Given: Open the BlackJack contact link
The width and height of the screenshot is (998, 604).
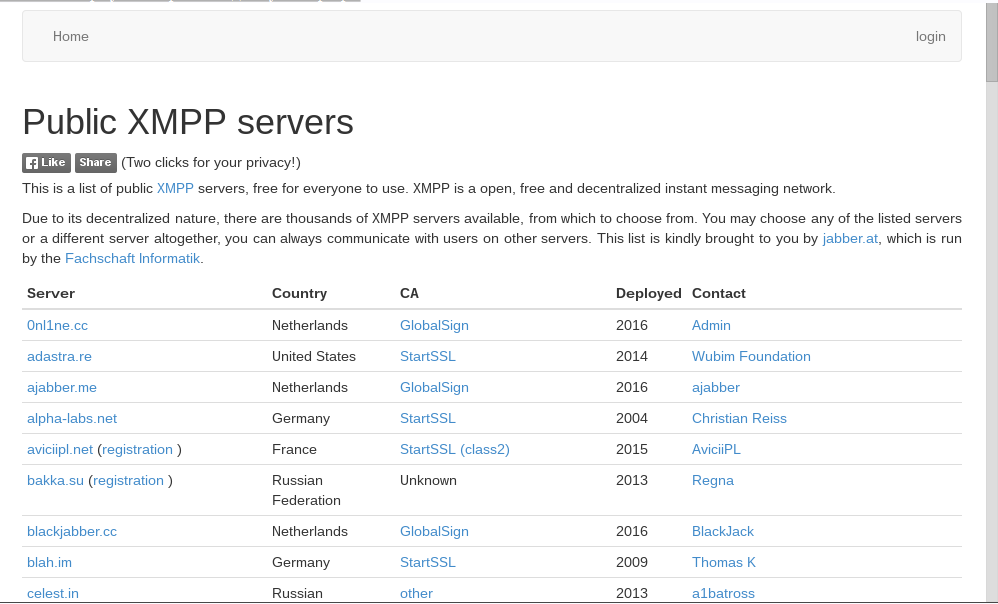Looking at the screenshot, I should (722, 531).
